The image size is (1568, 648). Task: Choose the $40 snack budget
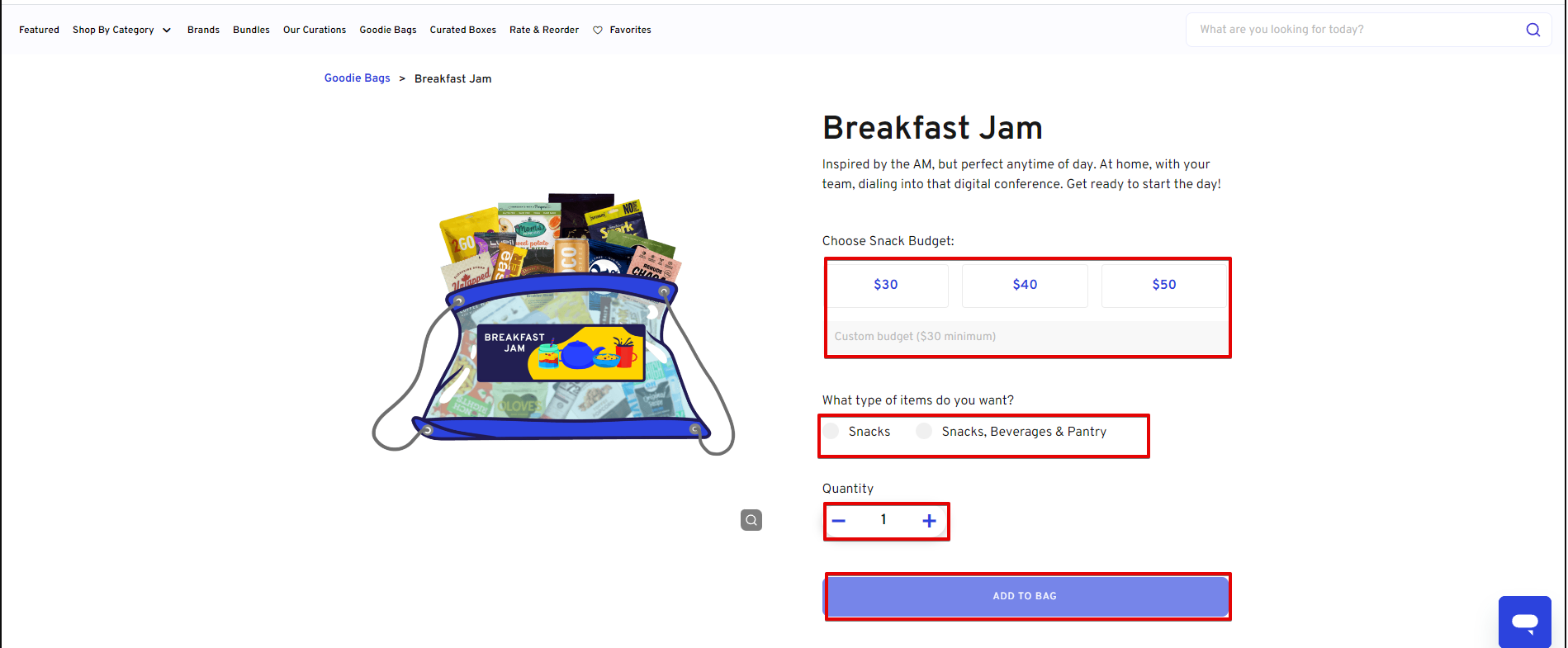[1025, 285]
